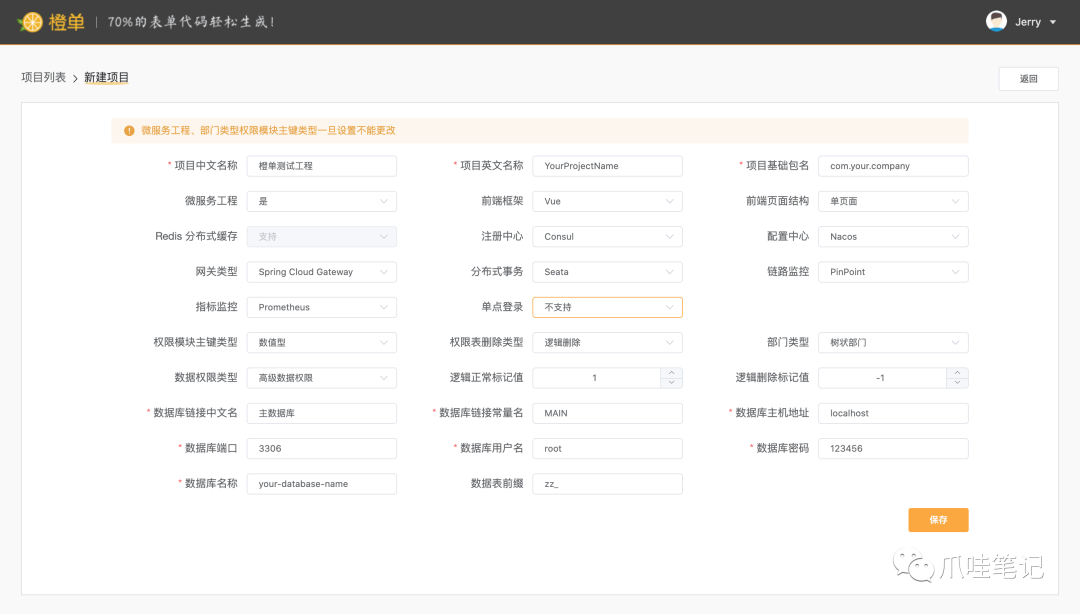This screenshot has height=614, width=1080.
Task: Click the orange logo icon in header
Action: [32, 21]
